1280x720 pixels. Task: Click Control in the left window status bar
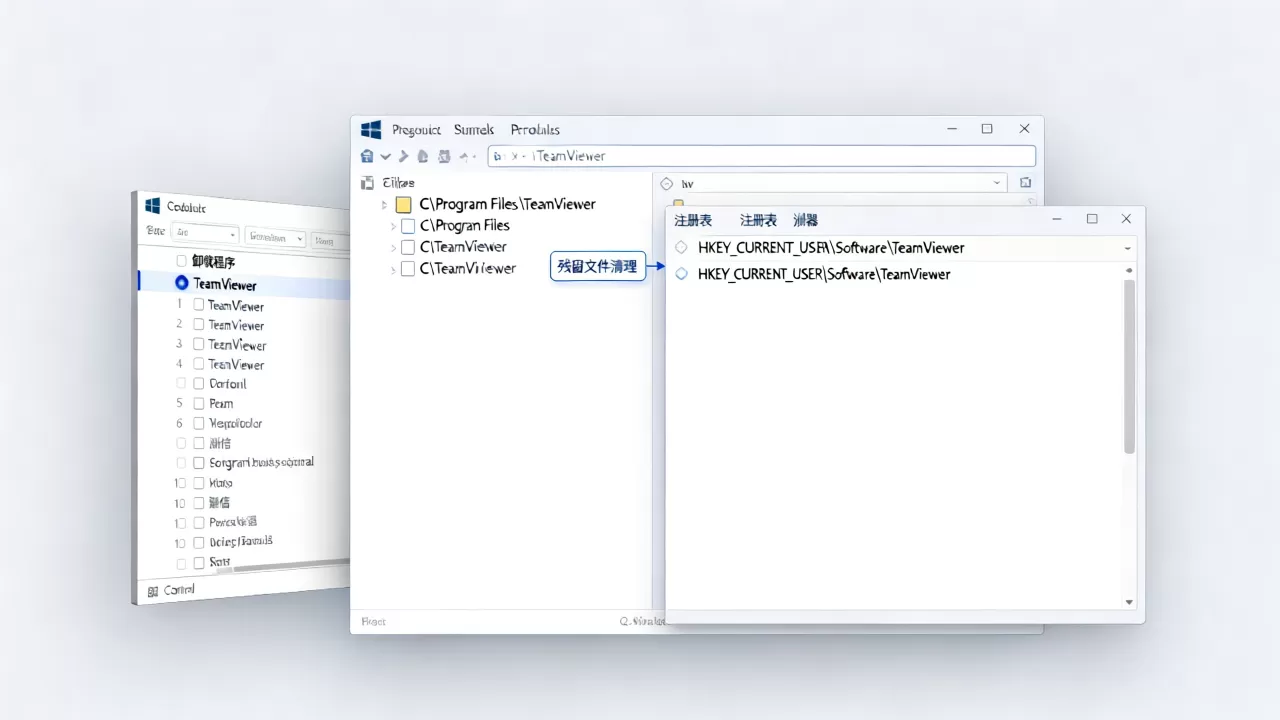pyautogui.click(x=179, y=591)
